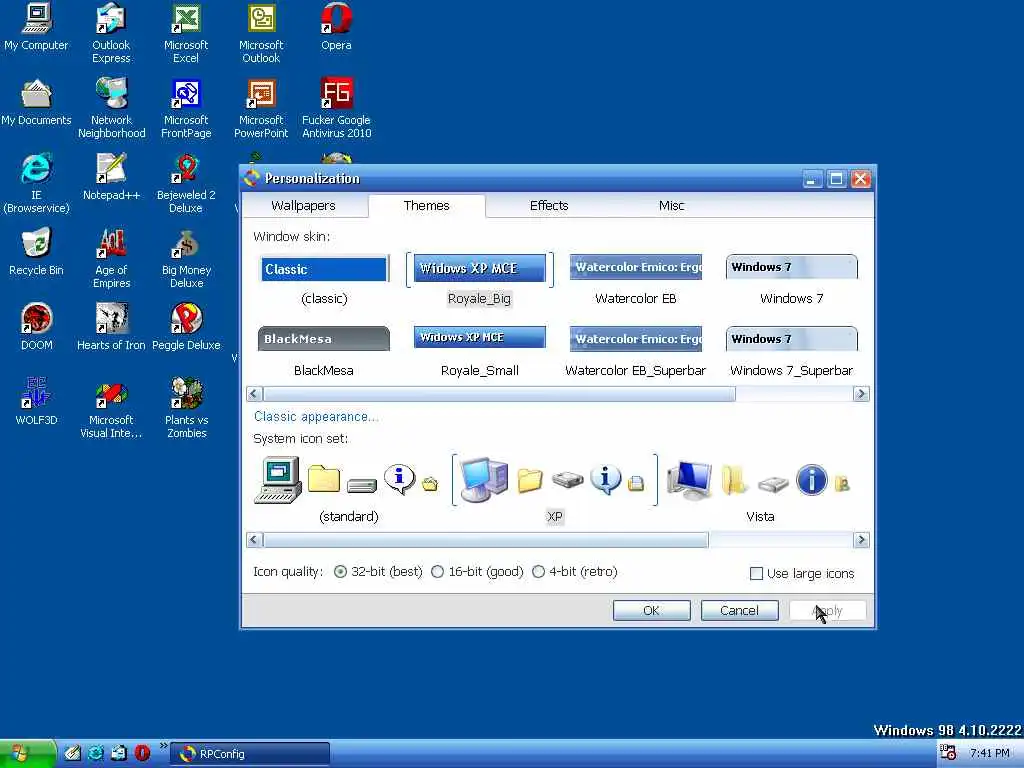Viewport: 1024px width, 768px height.
Task: Choose the Watercolor EB window skin
Action: 635,280
